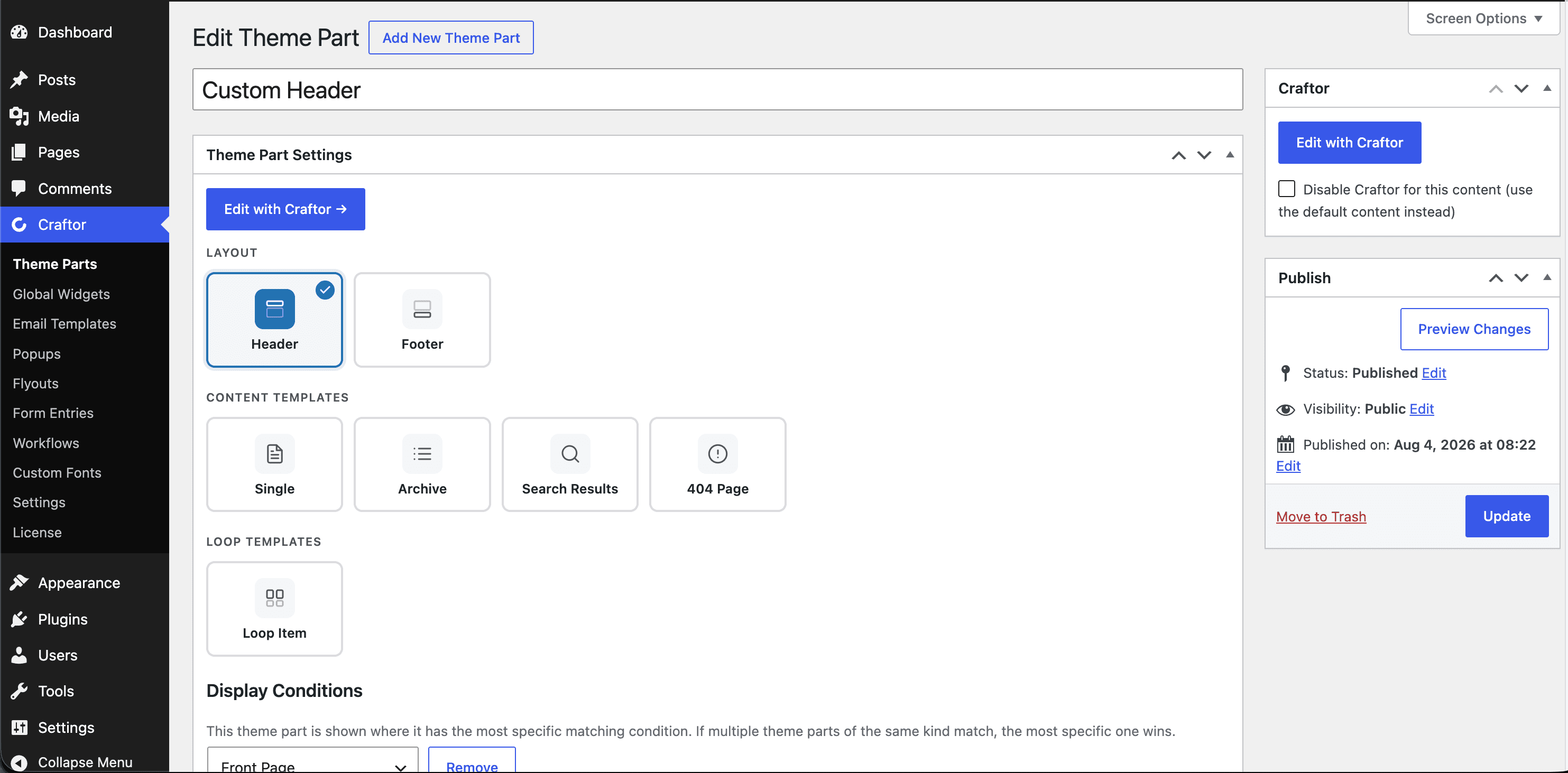Move the Publish panel down

coord(1521,278)
